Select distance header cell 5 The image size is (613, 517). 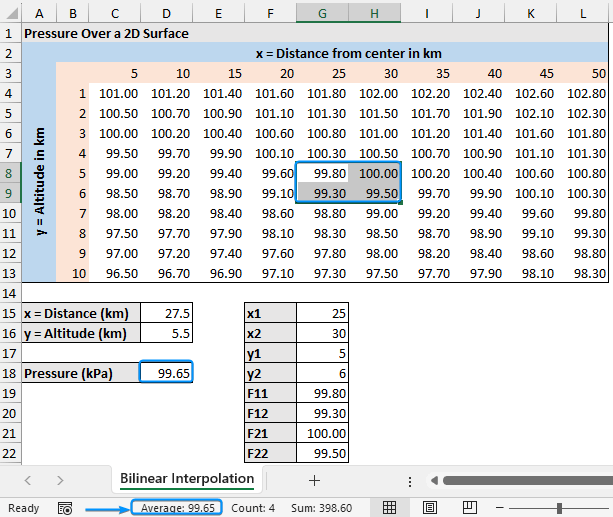115,74
